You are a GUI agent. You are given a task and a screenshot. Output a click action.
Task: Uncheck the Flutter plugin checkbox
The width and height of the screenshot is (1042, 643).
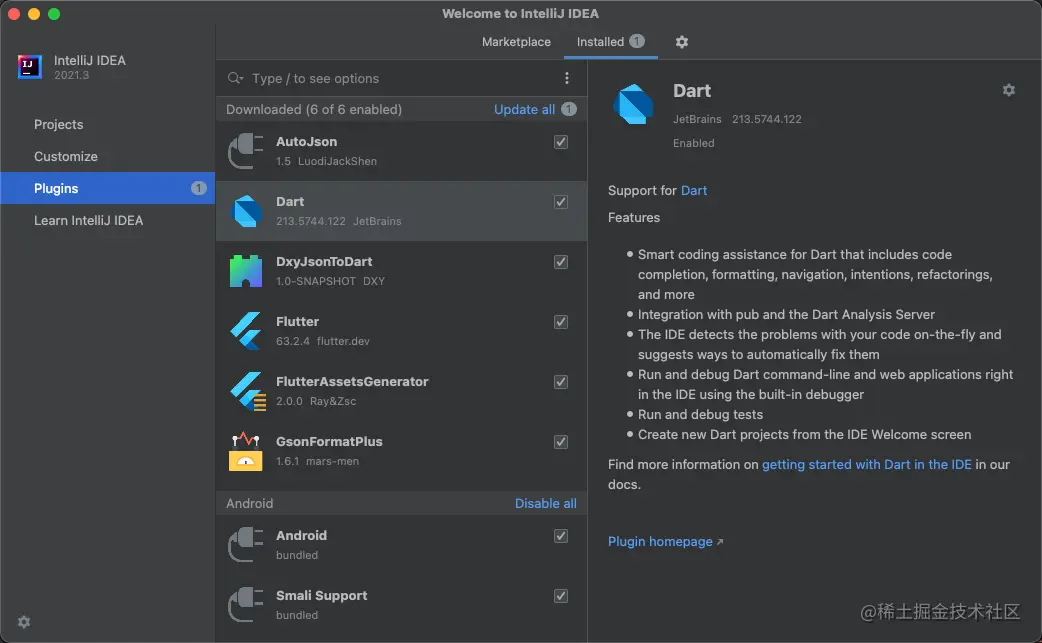pyautogui.click(x=561, y=322)
